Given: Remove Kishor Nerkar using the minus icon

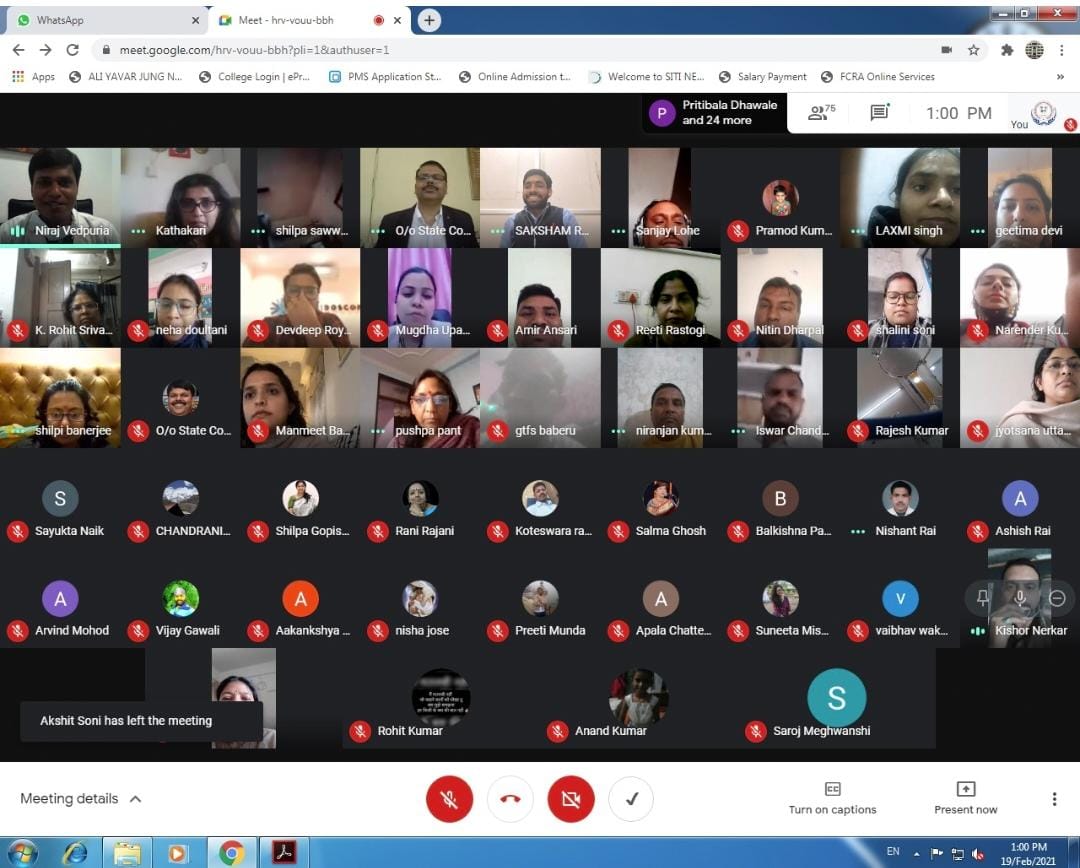Looking at the screenshot, I should pos(1057,598).
